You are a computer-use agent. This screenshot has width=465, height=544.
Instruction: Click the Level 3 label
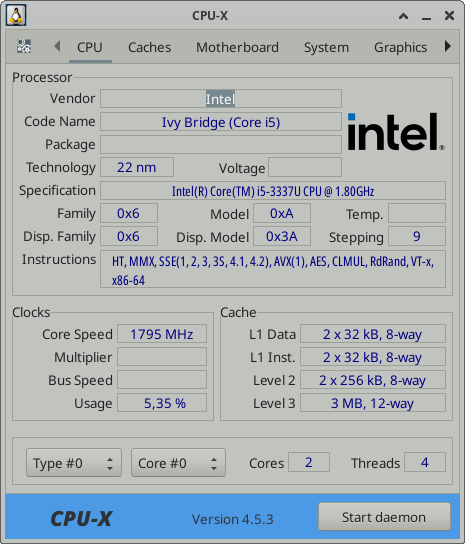[274, 403]
